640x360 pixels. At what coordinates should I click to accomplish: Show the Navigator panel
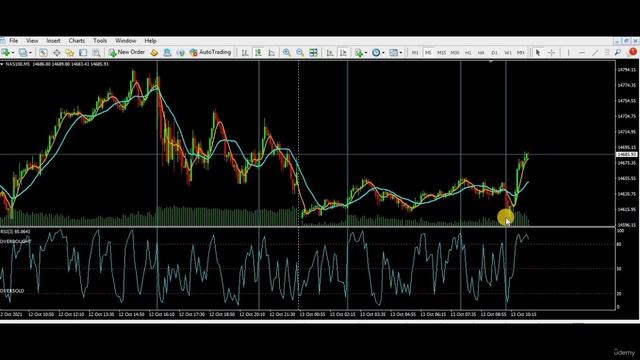click(70, 53)
